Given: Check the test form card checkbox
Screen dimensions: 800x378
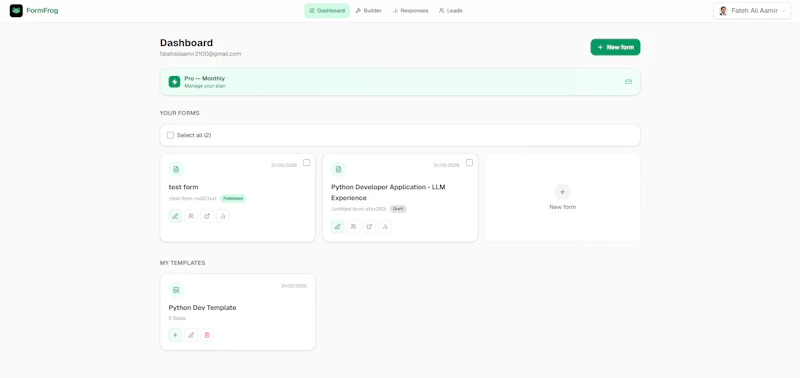Looking at the screenshot, I should (307, 163).
